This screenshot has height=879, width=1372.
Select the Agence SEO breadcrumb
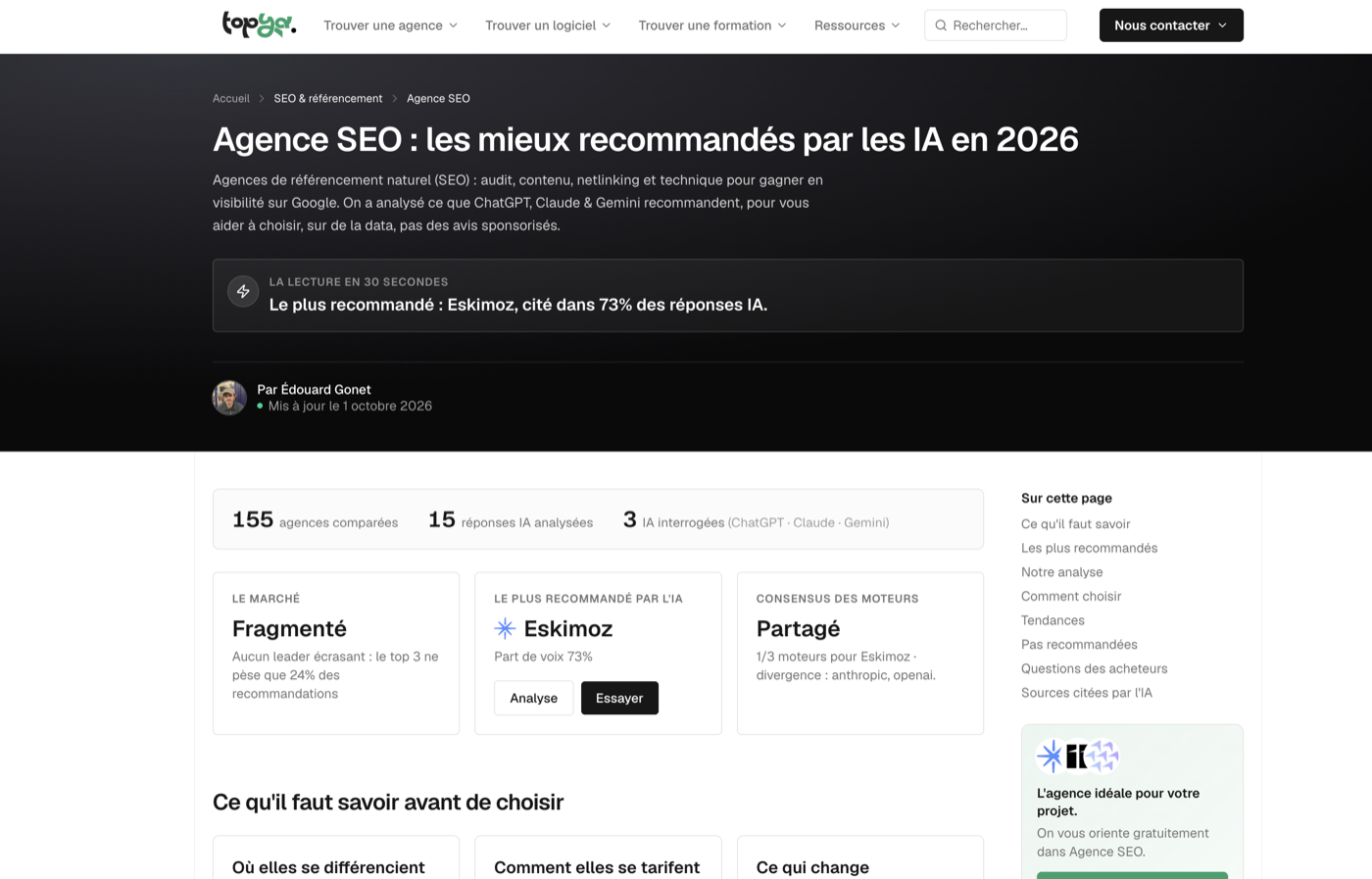(x=438, y=98)
